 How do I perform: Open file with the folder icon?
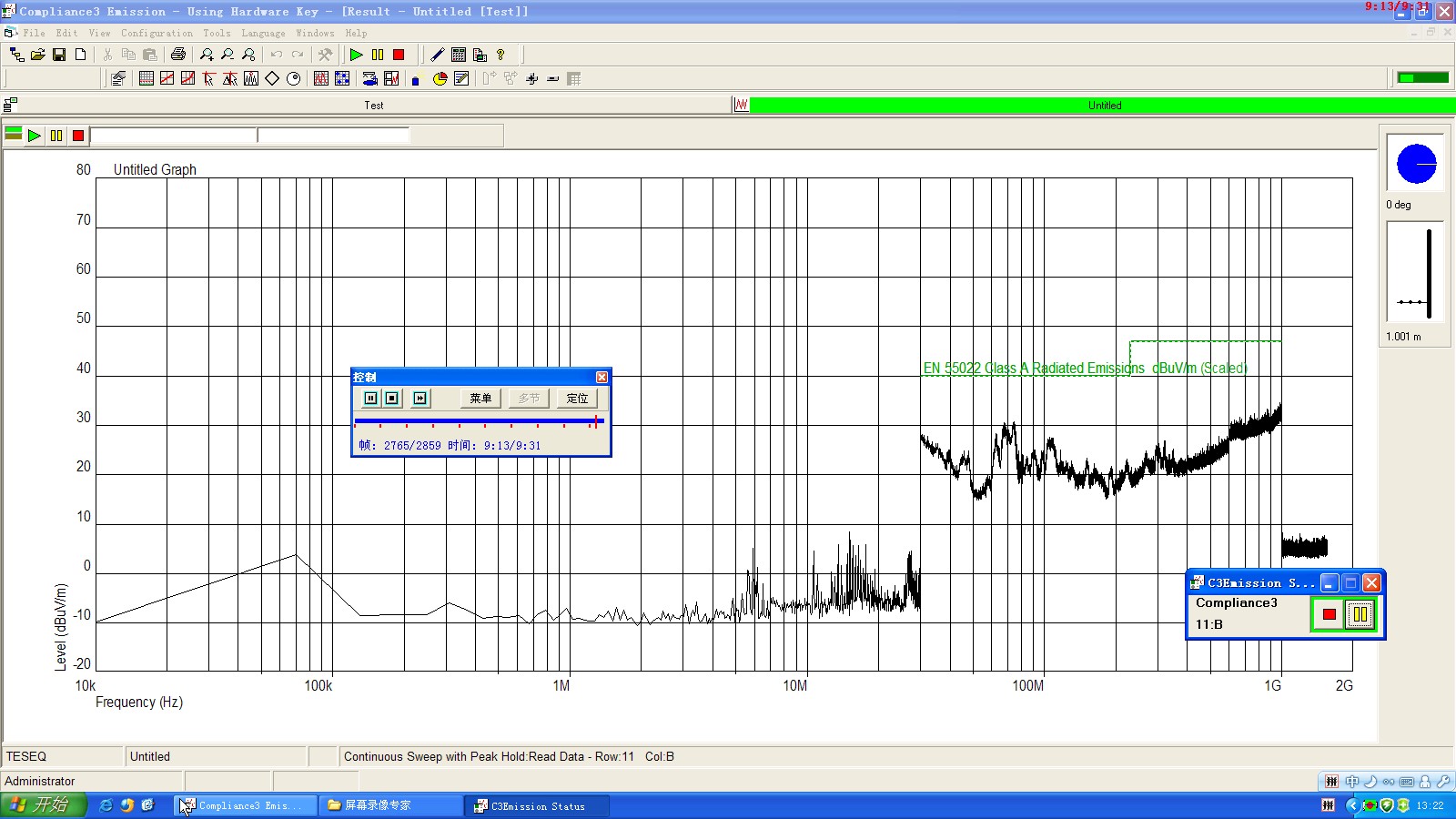pos(37,55)
